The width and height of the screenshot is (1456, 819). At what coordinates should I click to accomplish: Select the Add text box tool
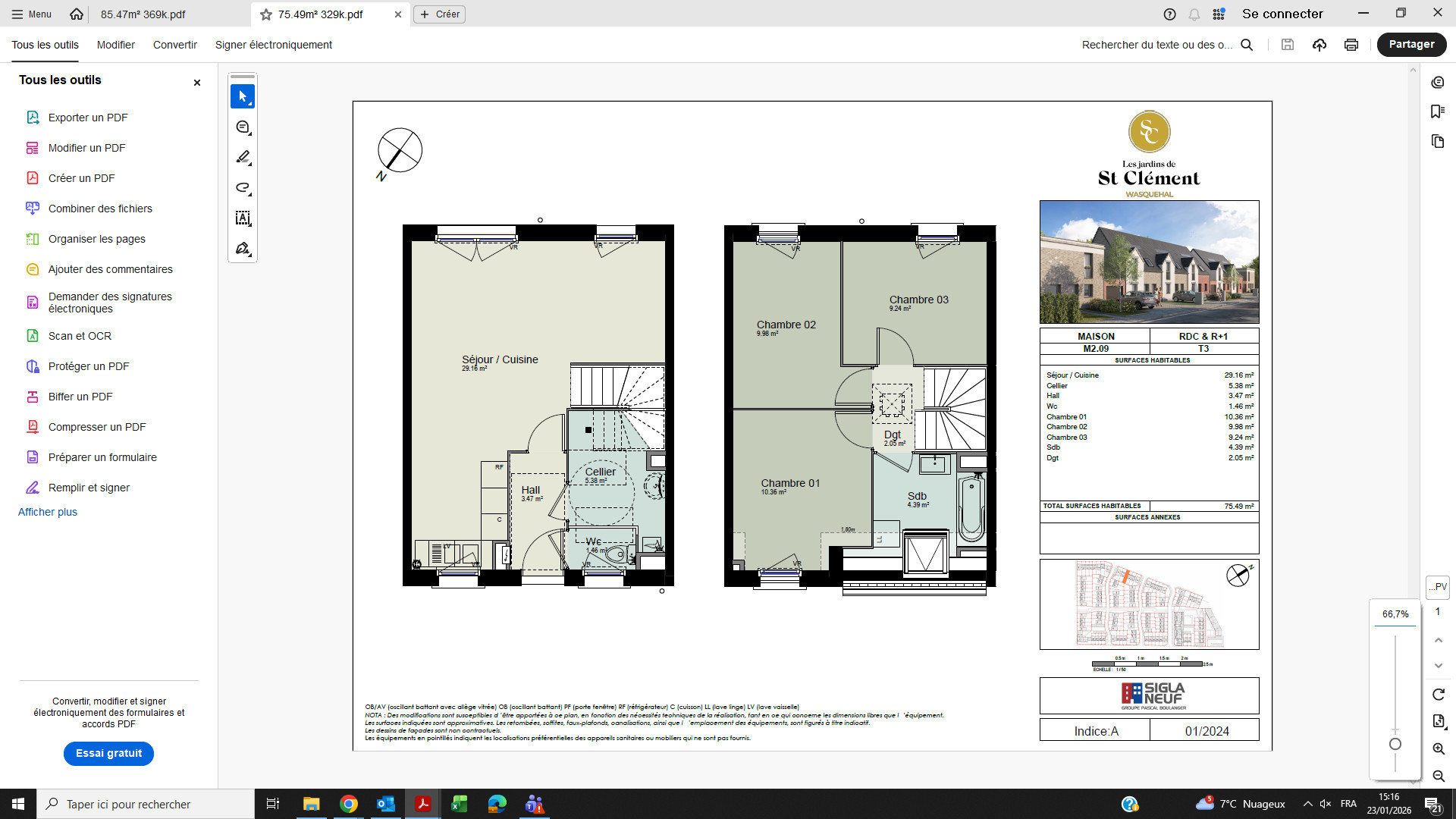(243, 218)
